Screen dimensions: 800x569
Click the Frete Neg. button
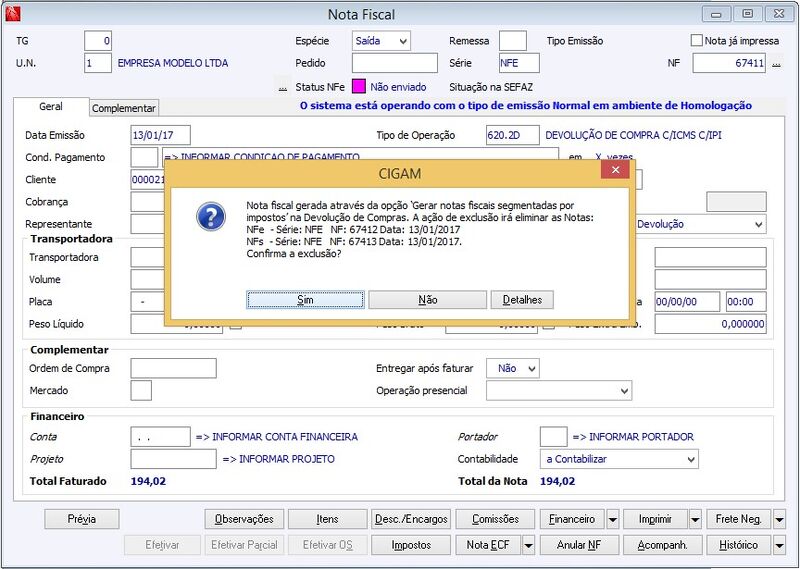pyautogui.click(x=738, y=519)
